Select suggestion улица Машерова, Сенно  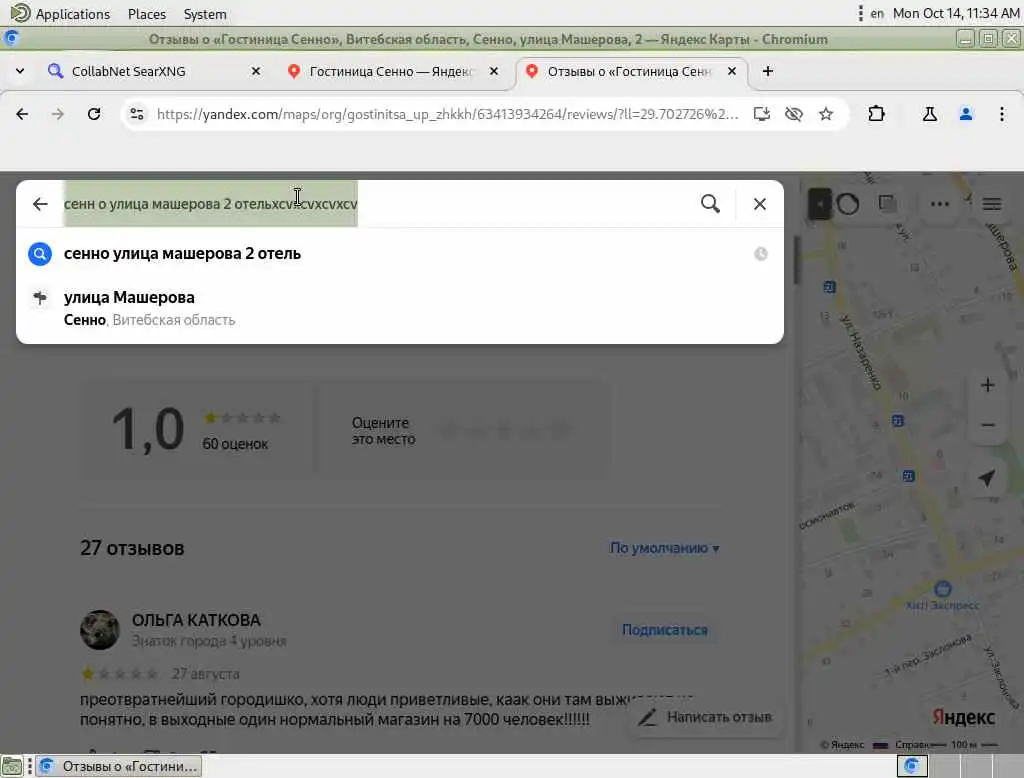400,308
